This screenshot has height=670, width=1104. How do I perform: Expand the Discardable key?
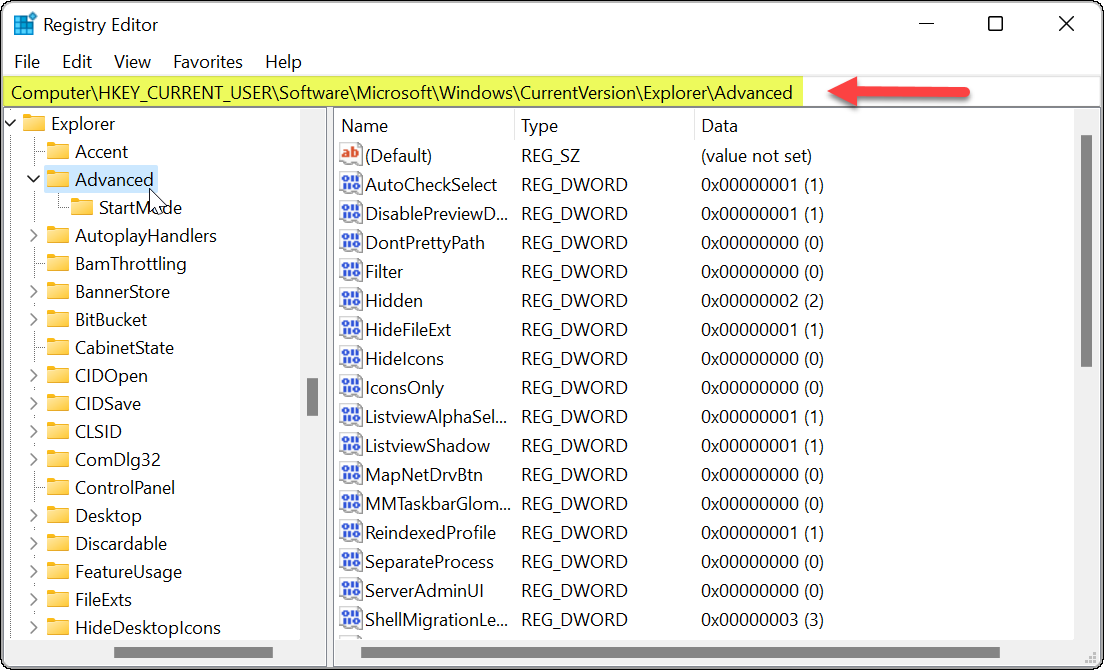tap(33, 544)
